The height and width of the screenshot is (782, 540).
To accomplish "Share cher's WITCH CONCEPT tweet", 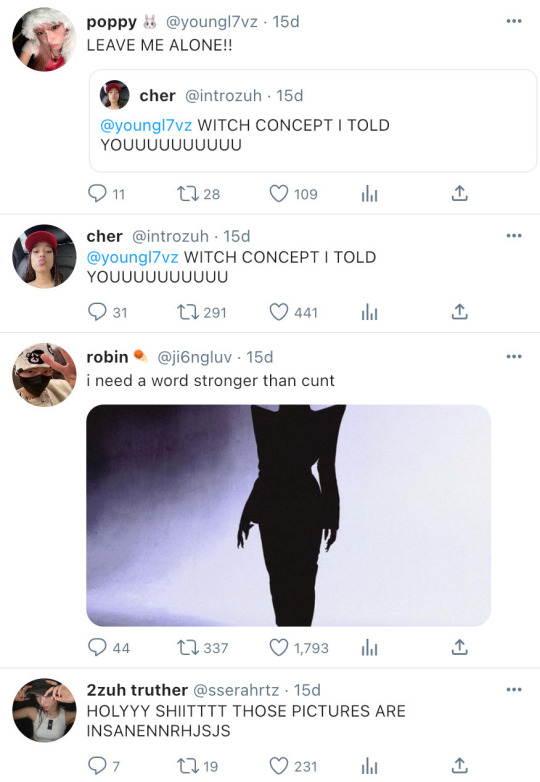I will click(459, 312).
